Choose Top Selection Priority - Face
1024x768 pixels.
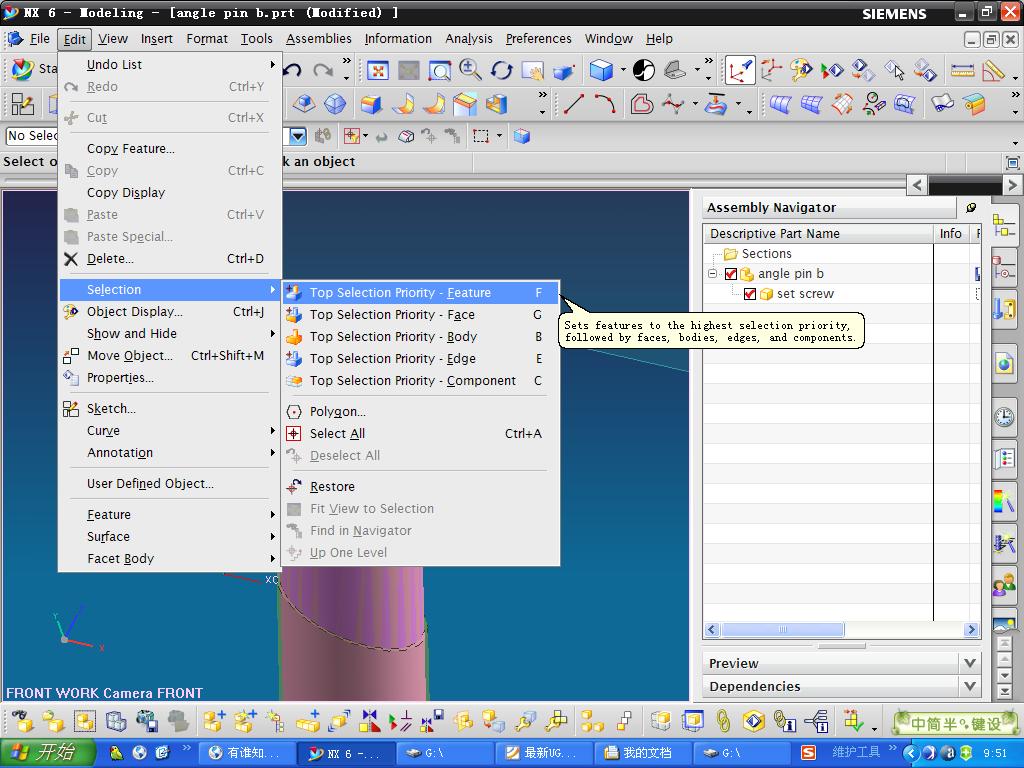pos(421,315)
